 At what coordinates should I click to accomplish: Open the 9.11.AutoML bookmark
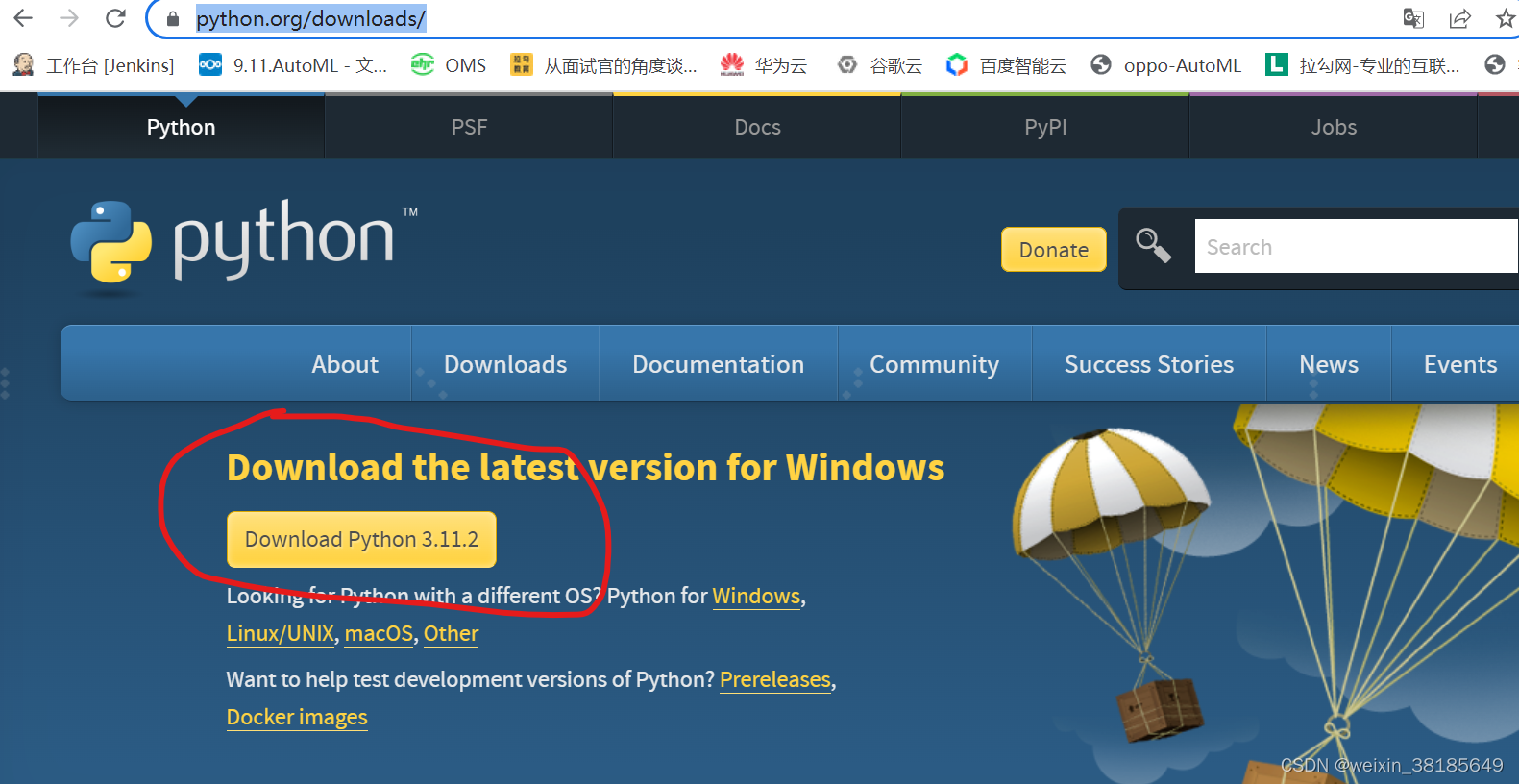[x=293, y=65]
